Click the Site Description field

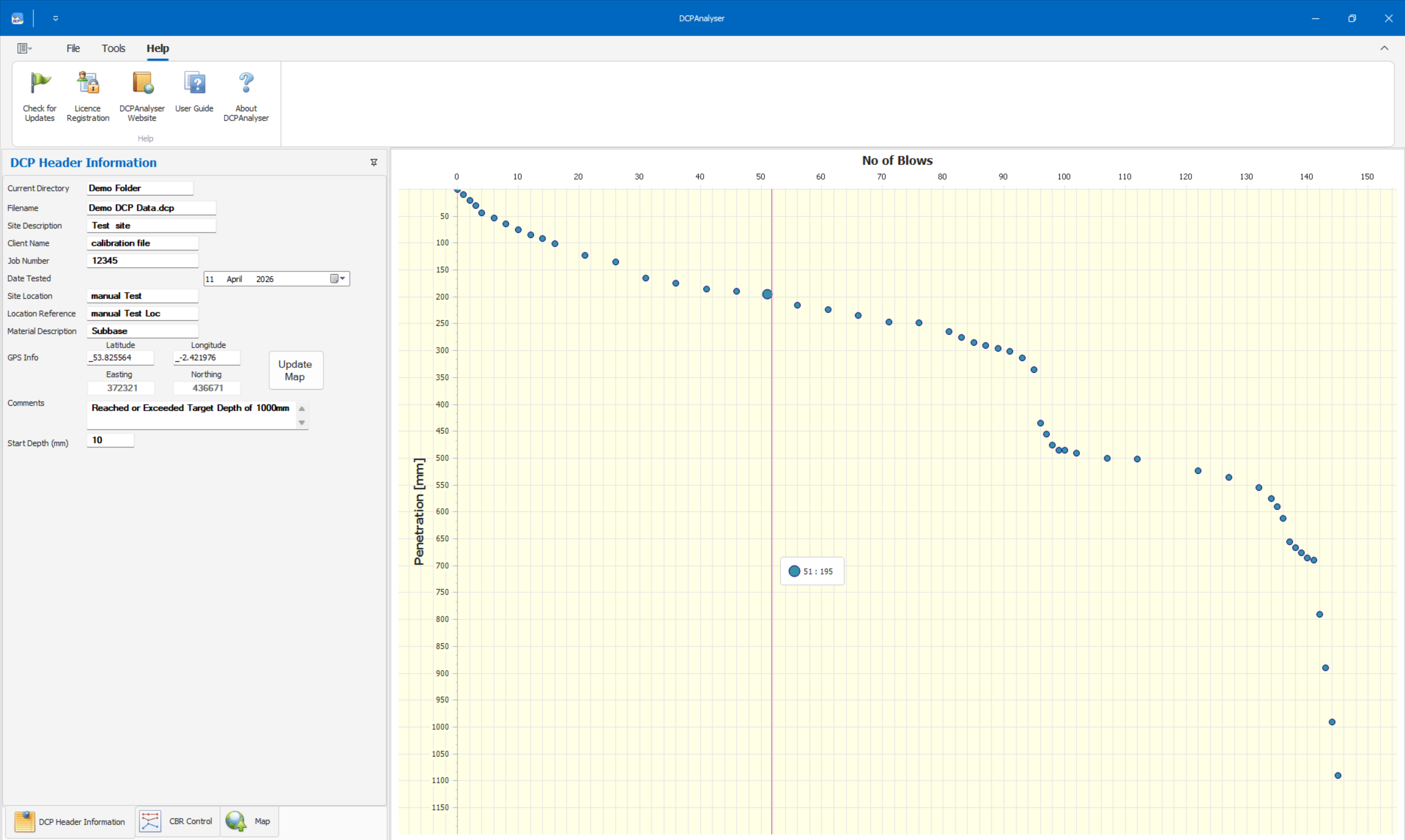pos(151,225)
